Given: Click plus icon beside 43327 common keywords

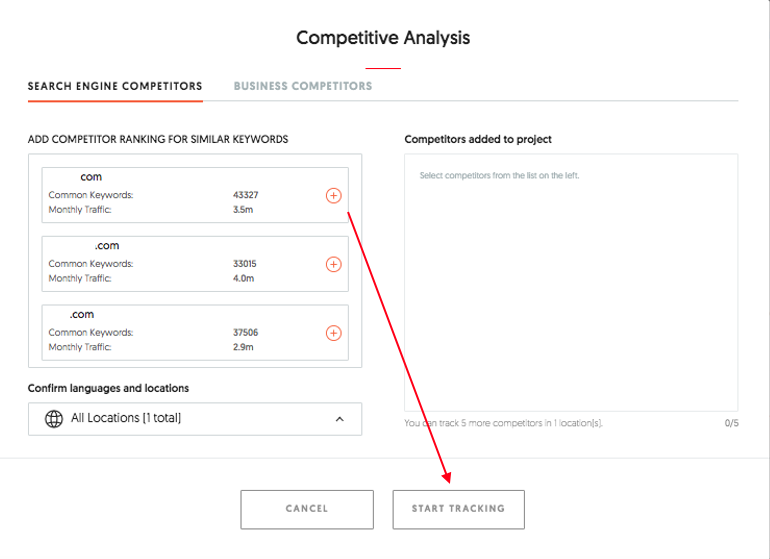Looking at the screenshot, I should (x=334, y=195).
